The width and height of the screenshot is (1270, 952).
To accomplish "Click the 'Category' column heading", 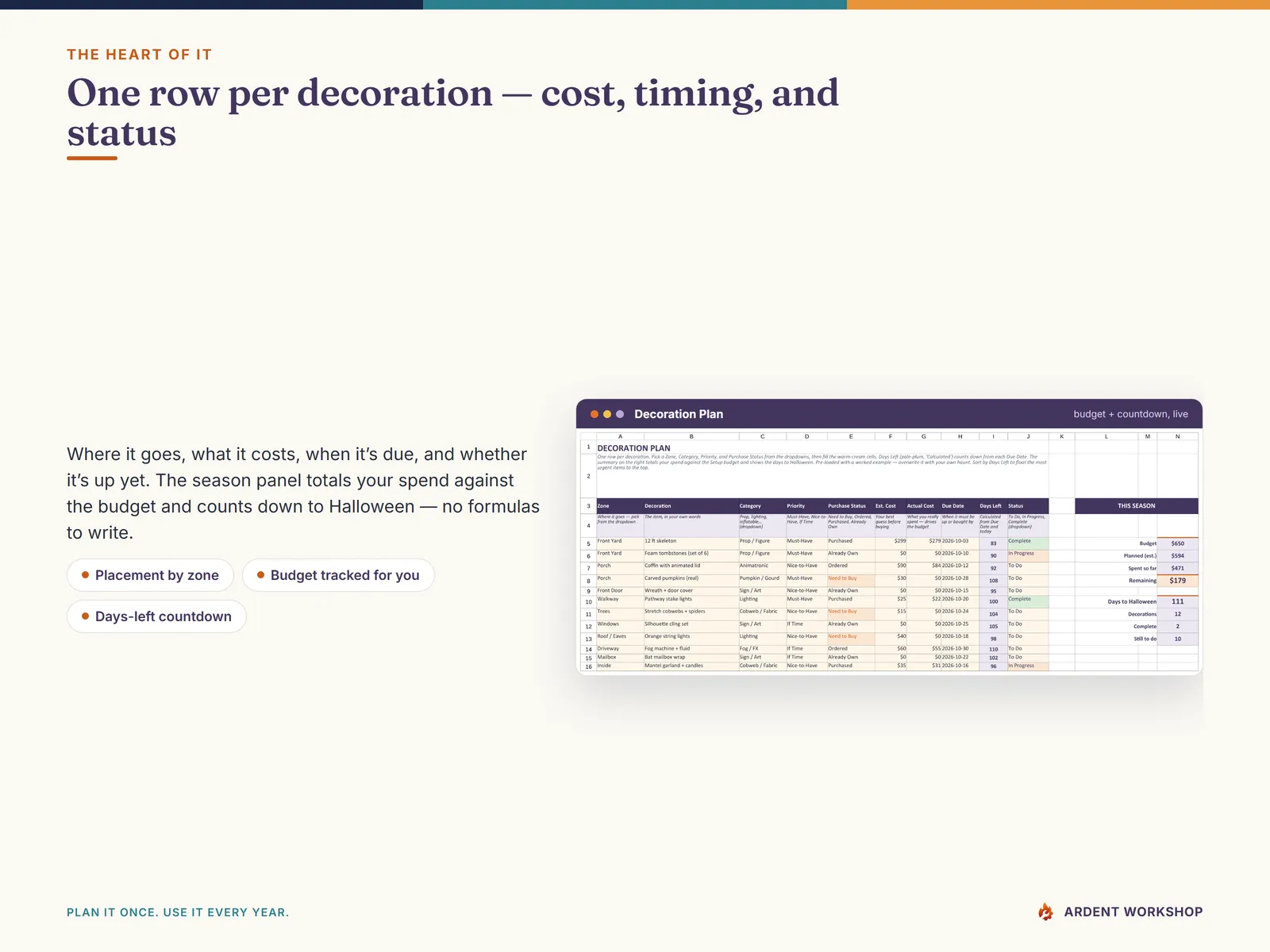I will [762, 505].
